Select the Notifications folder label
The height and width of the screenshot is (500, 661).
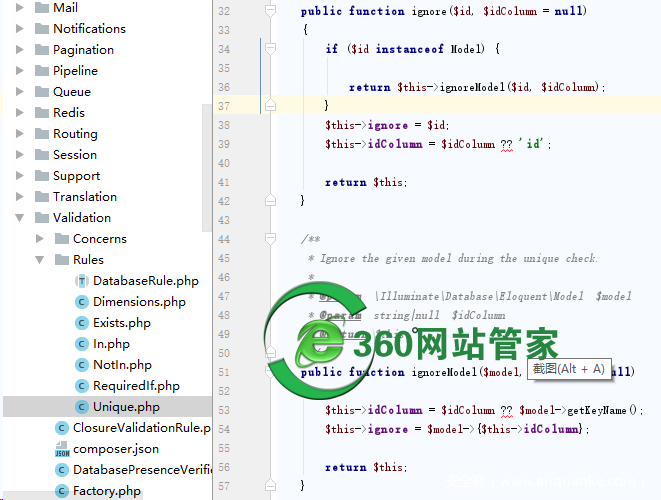pos(89,29)
